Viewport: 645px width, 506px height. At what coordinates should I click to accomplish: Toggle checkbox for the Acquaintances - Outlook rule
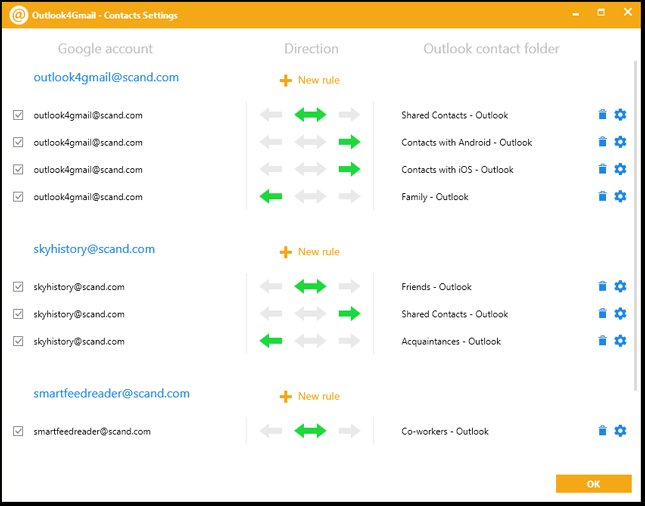(18, 341)
